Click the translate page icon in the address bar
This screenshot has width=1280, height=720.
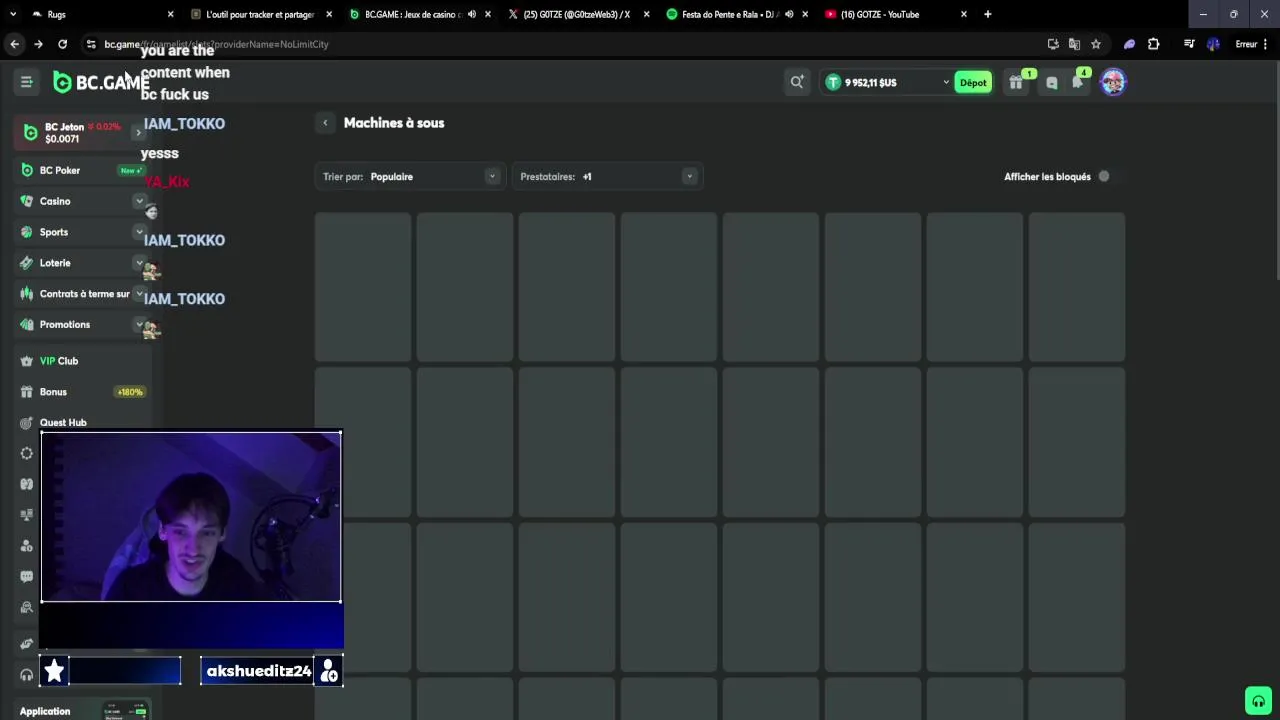(x=1074, y=44)
